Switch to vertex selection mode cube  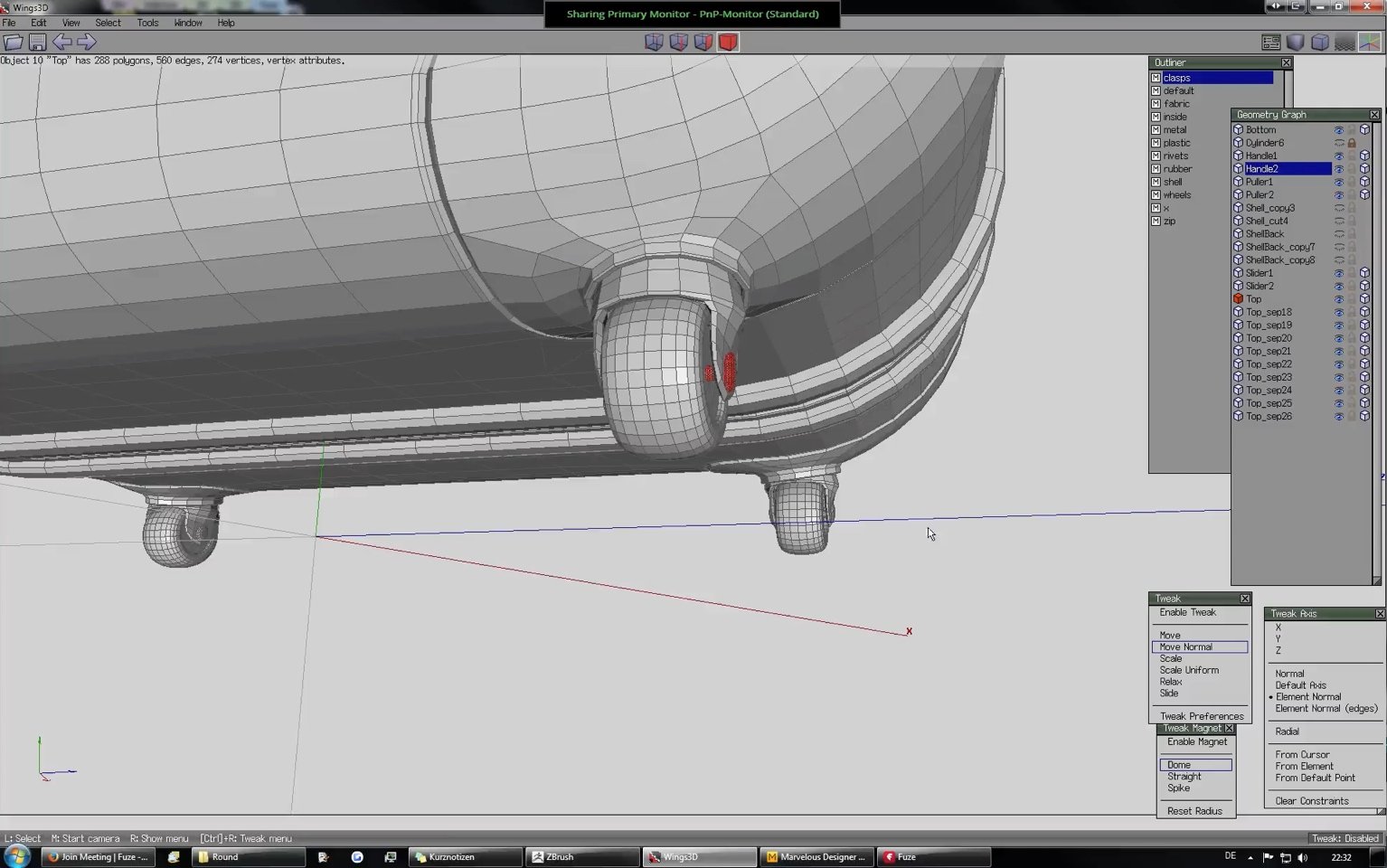(x=654, y=42)
